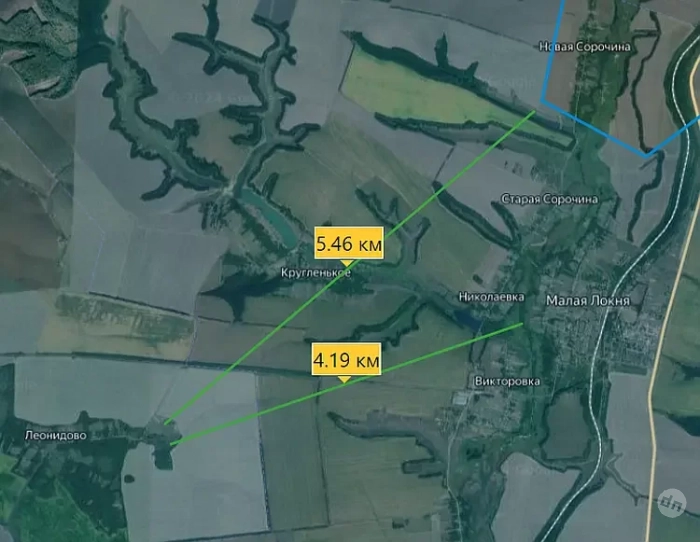Viewport: 700px width, 542px height.
Task: Click the pointer arrow under 4.19 км label
Action: click(x=344, y=379)
